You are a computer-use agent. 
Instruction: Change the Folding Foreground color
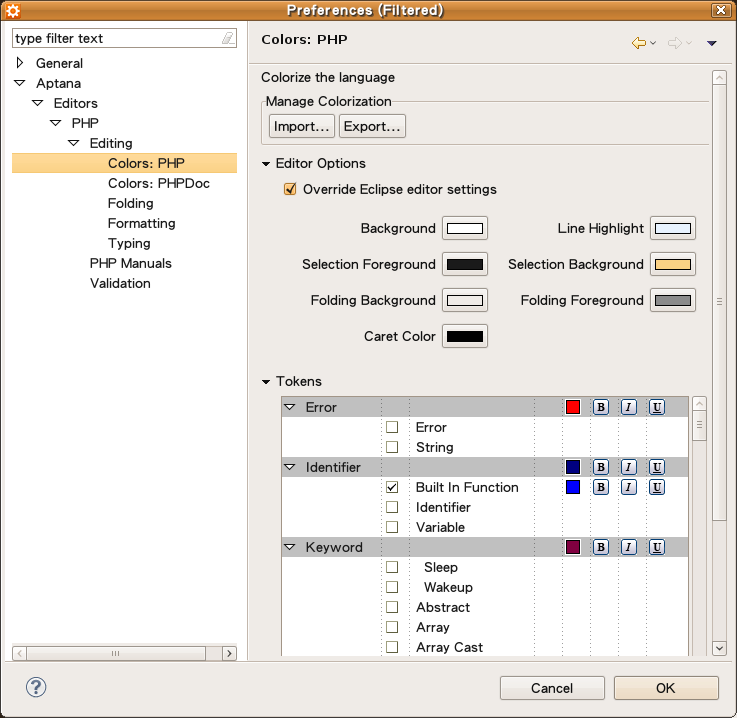[x=673, y=300]
